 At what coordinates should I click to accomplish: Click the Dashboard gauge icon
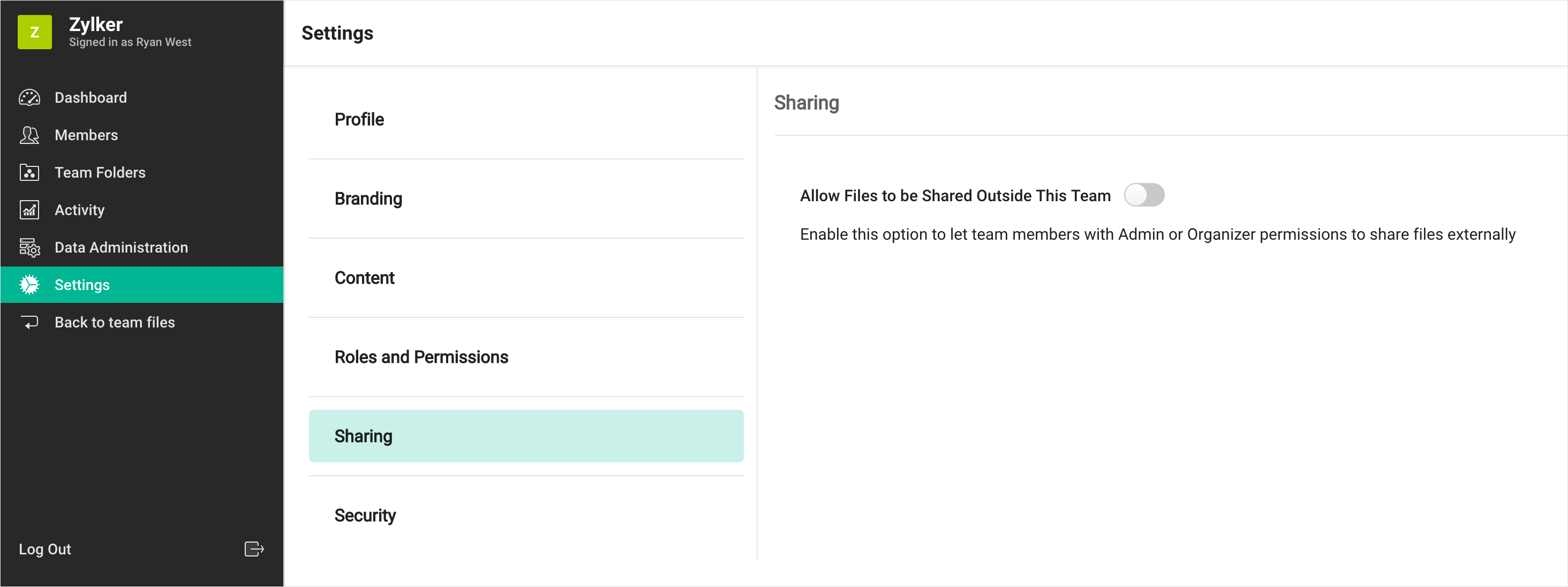tap(29, 97)
